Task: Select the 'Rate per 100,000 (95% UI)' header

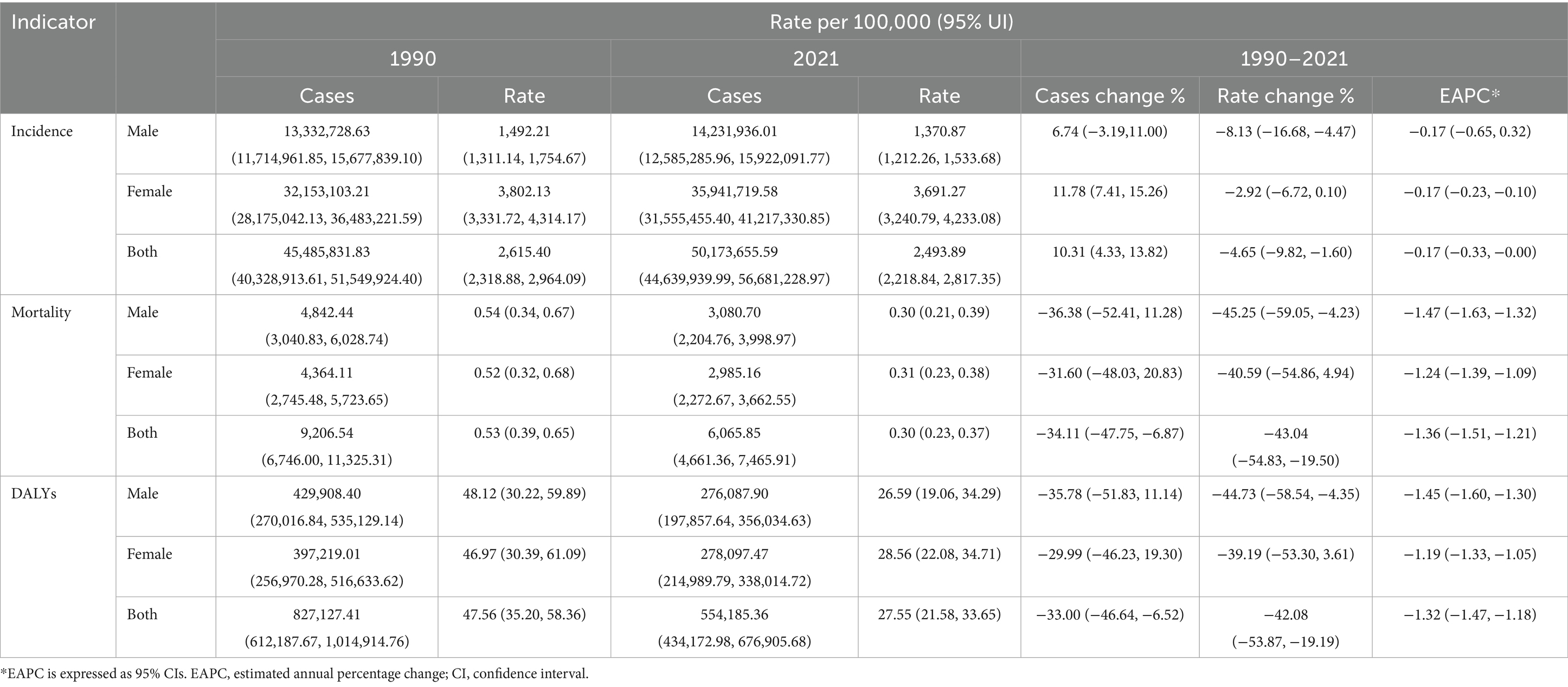Action: coord(891,22)
